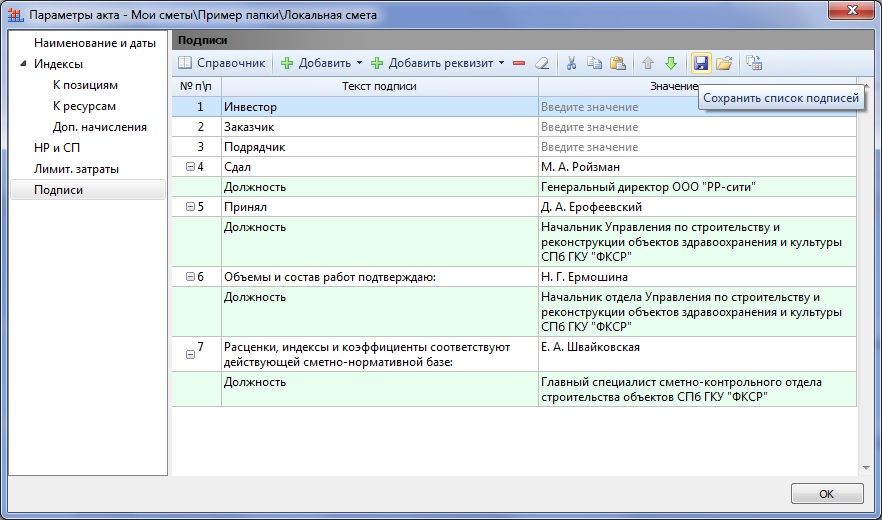Screen dimensions: 882x520
Task: Click the red minus delete icon
Action: (518, 63)
